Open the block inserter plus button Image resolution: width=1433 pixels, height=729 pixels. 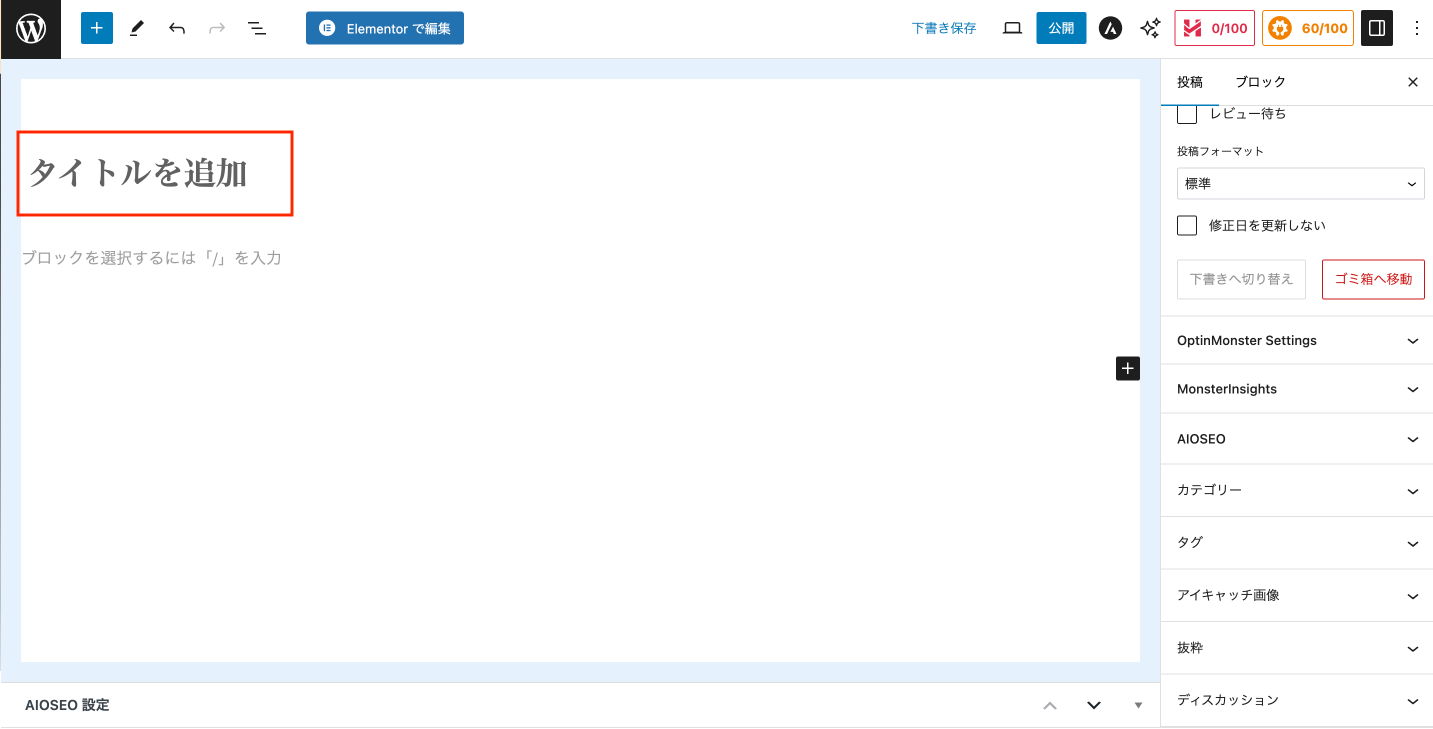(97, 29)
